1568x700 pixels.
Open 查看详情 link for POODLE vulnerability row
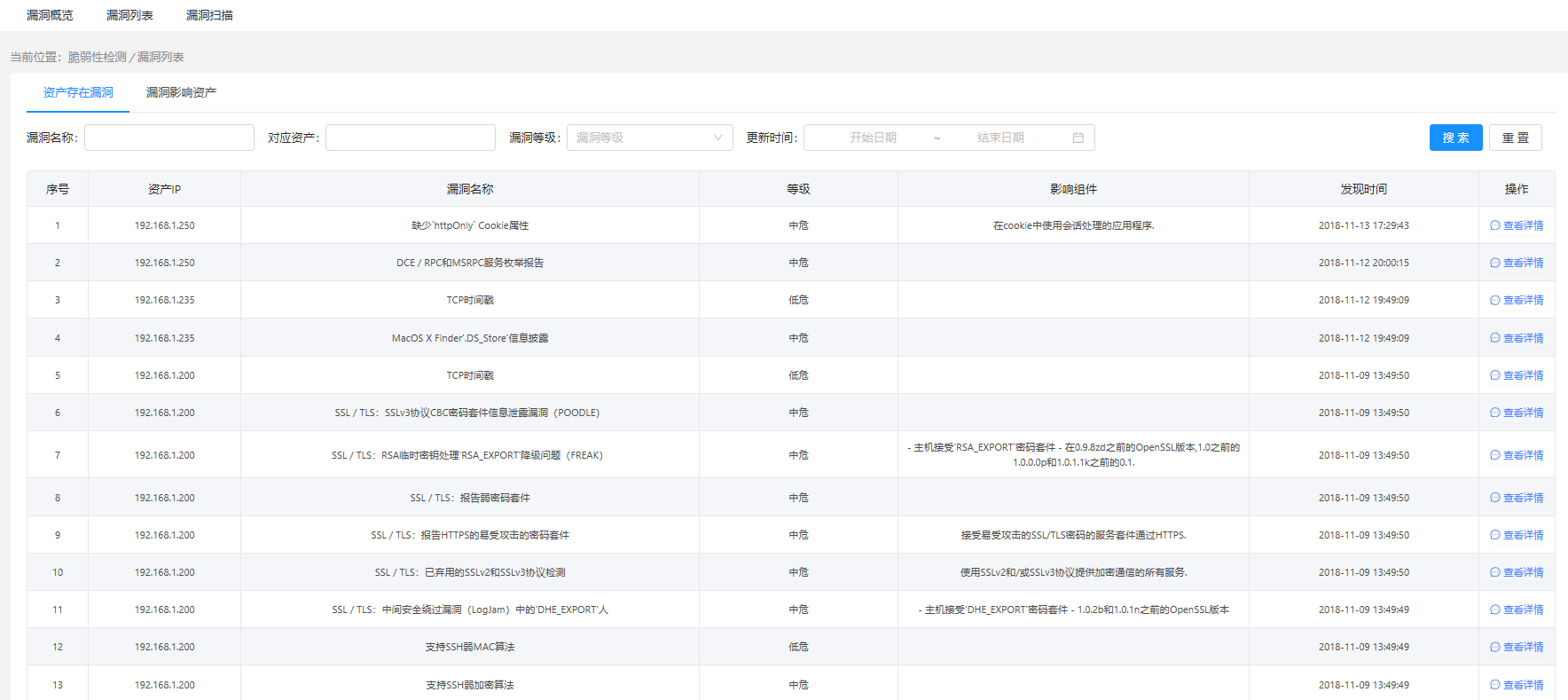click(x=1522, y=413)
